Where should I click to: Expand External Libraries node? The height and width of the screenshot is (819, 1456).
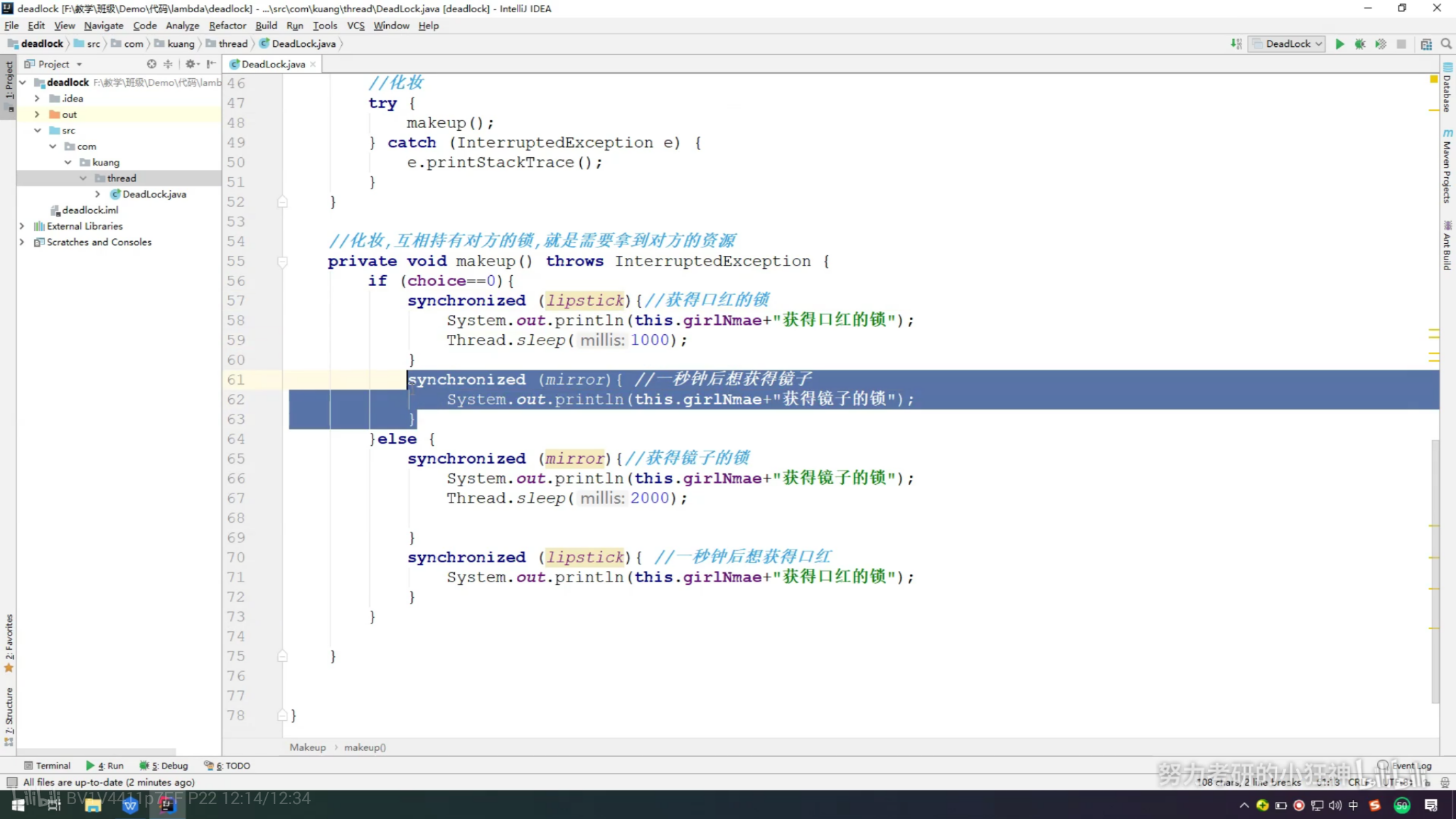[22, 226]
